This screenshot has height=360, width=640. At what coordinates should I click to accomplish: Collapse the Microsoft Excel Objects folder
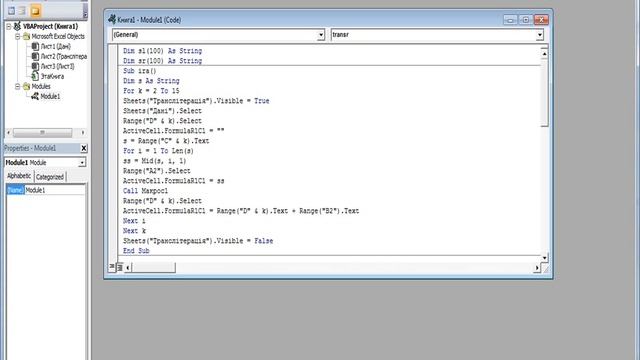tap(18, 36)
